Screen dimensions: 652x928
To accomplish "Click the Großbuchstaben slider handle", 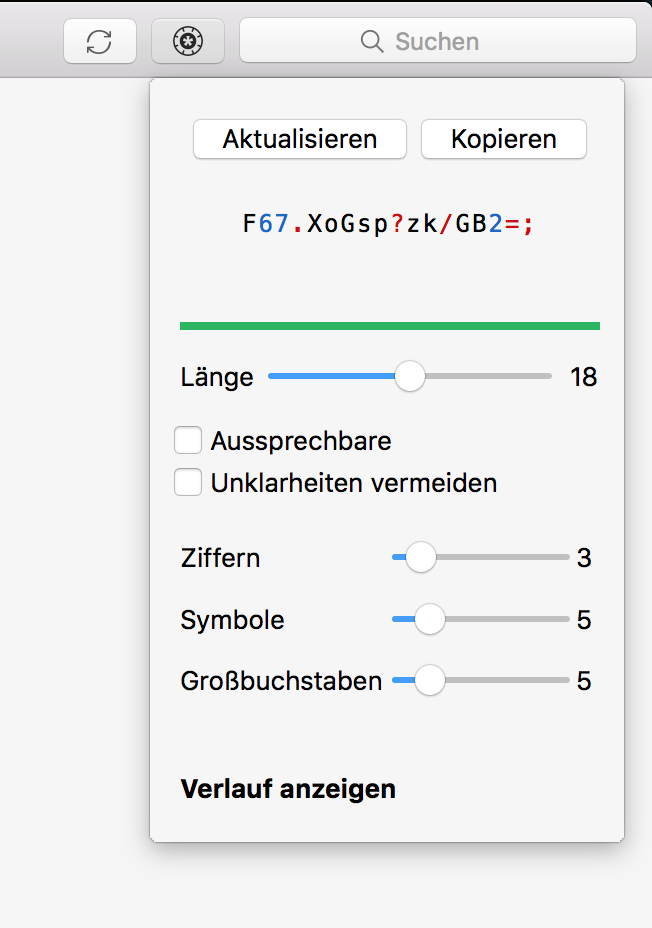I will 430,681.
